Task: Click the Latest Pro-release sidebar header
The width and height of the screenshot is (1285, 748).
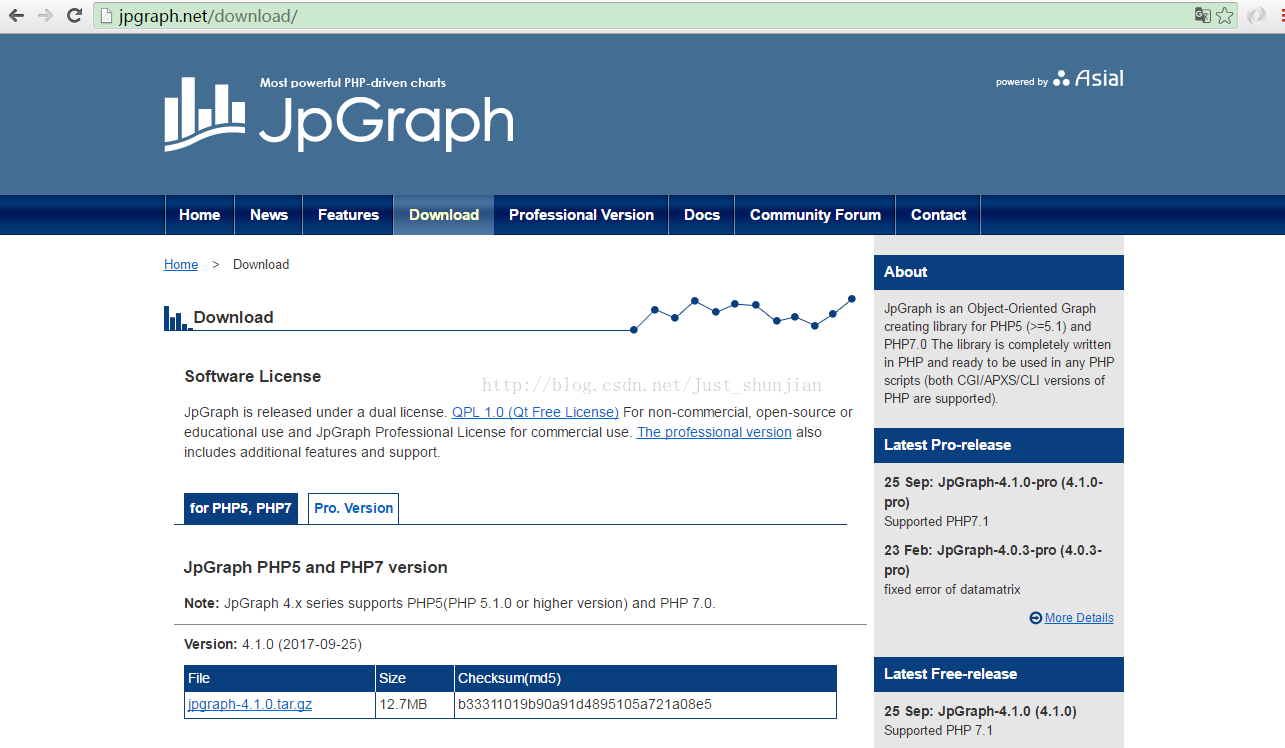Action: 999,445
